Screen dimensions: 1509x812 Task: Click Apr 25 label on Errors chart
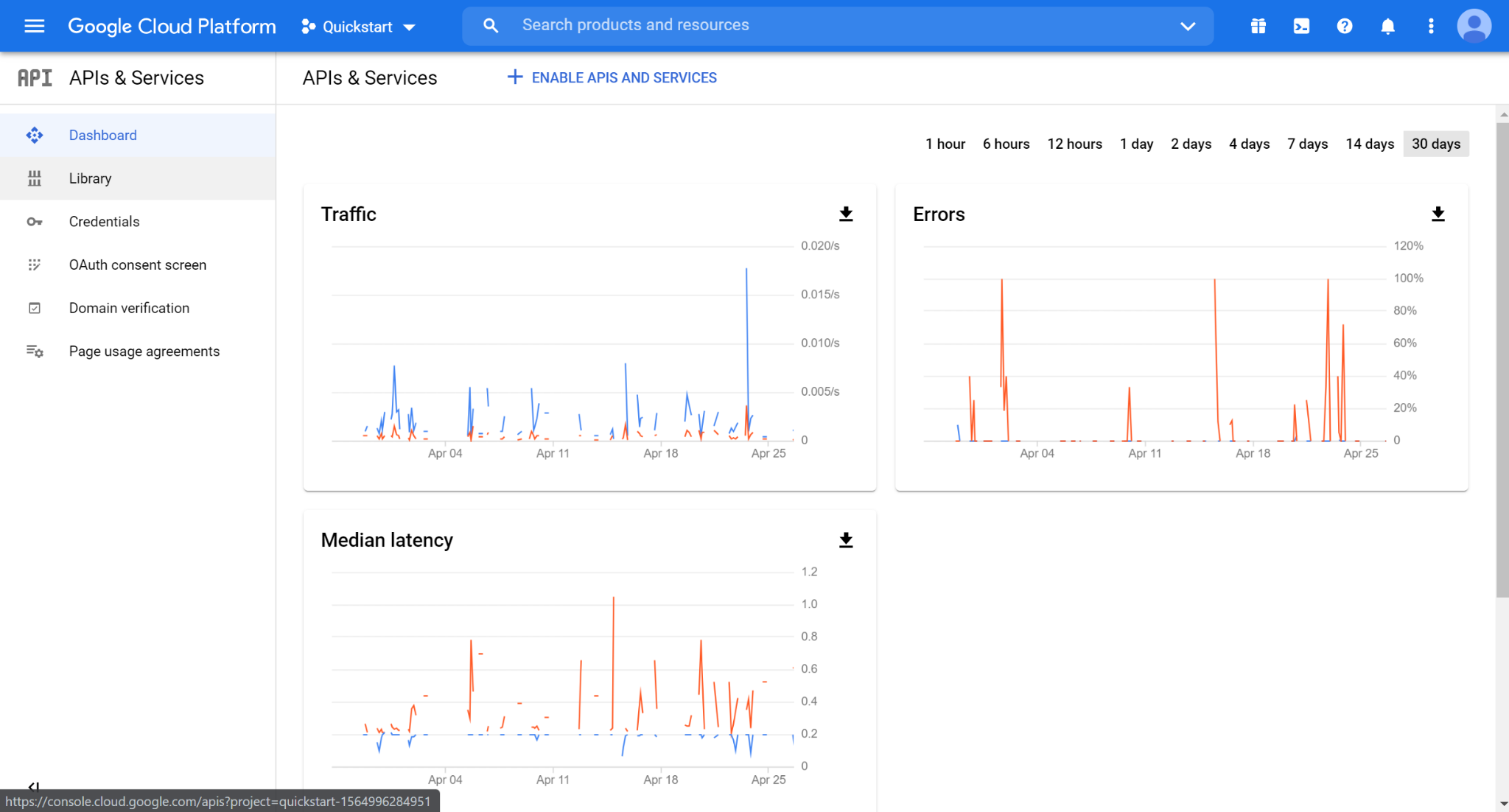1360,453
